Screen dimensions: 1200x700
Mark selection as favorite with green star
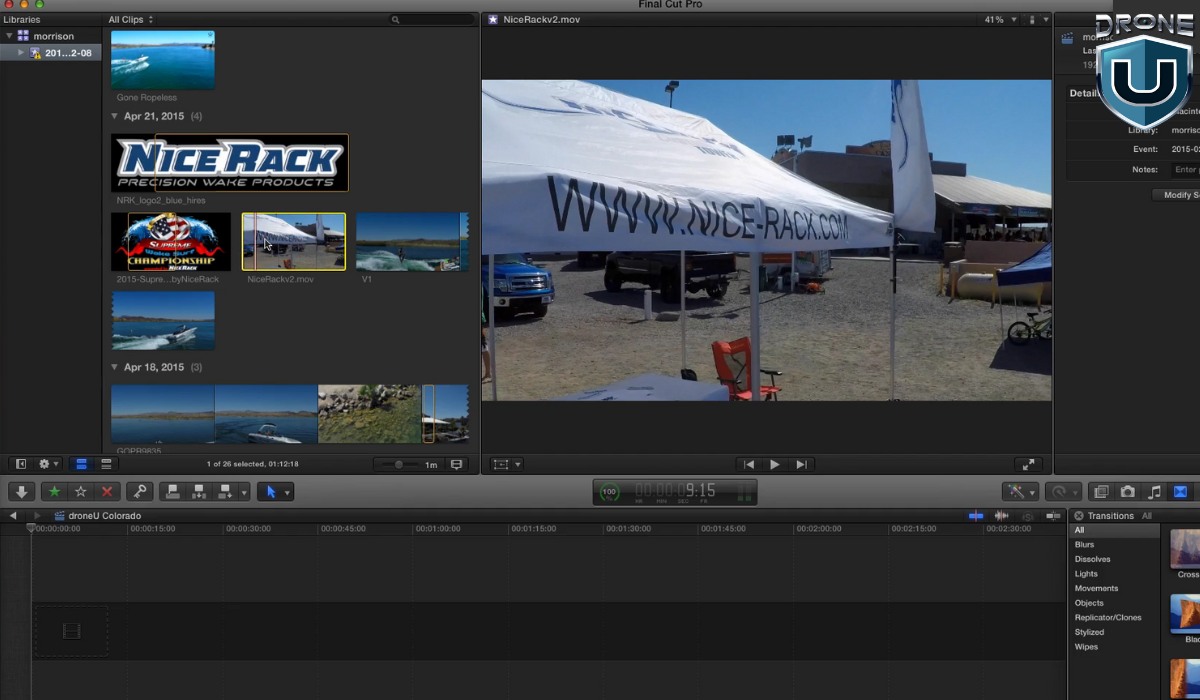click(54, 492)
